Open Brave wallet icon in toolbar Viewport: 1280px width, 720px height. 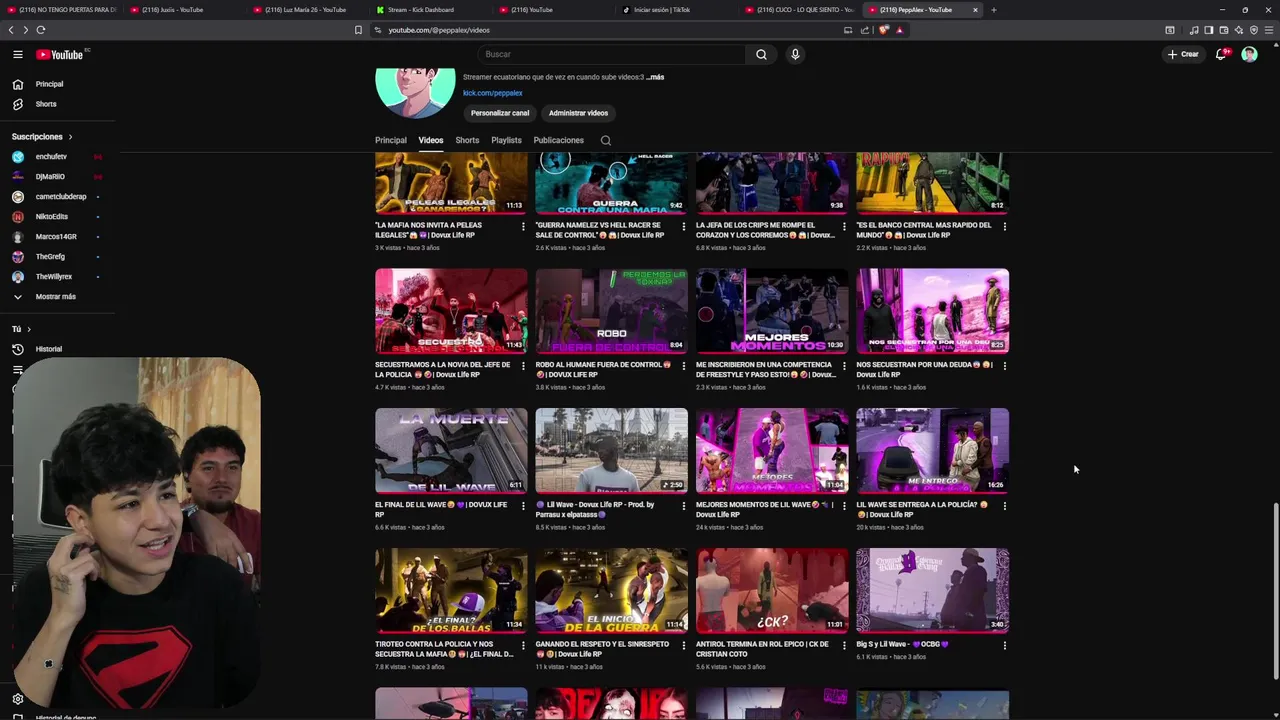click(1223, 30)
